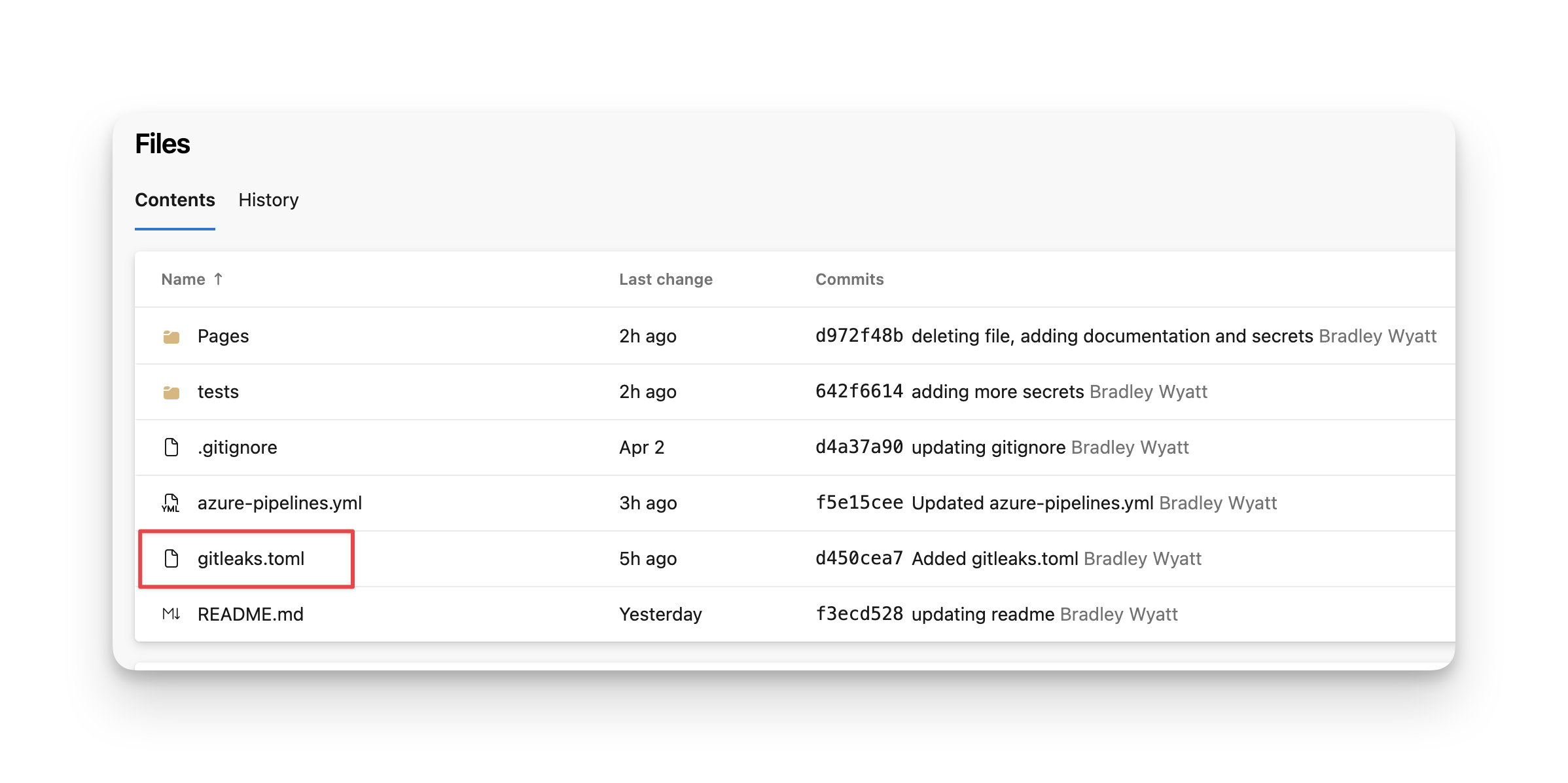Open the gitleaks.toml file
Image resolution: width=1568 pixels, height=783 pixels.
[x=251, y=558]
